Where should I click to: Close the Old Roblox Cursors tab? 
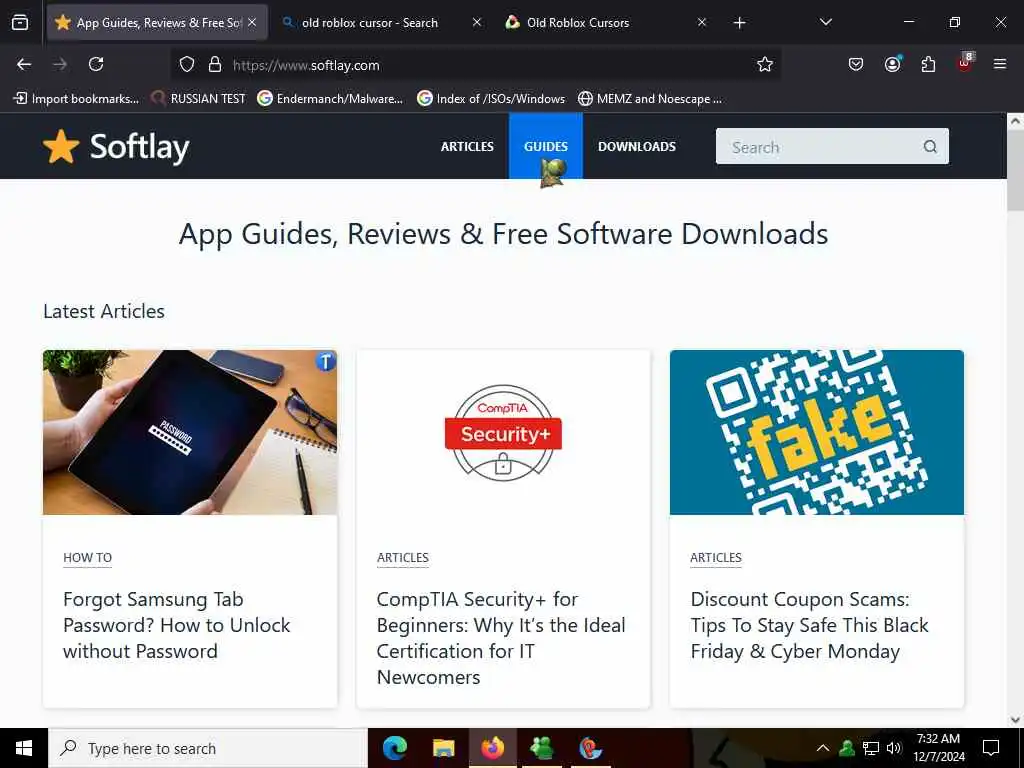coord(701,22)
